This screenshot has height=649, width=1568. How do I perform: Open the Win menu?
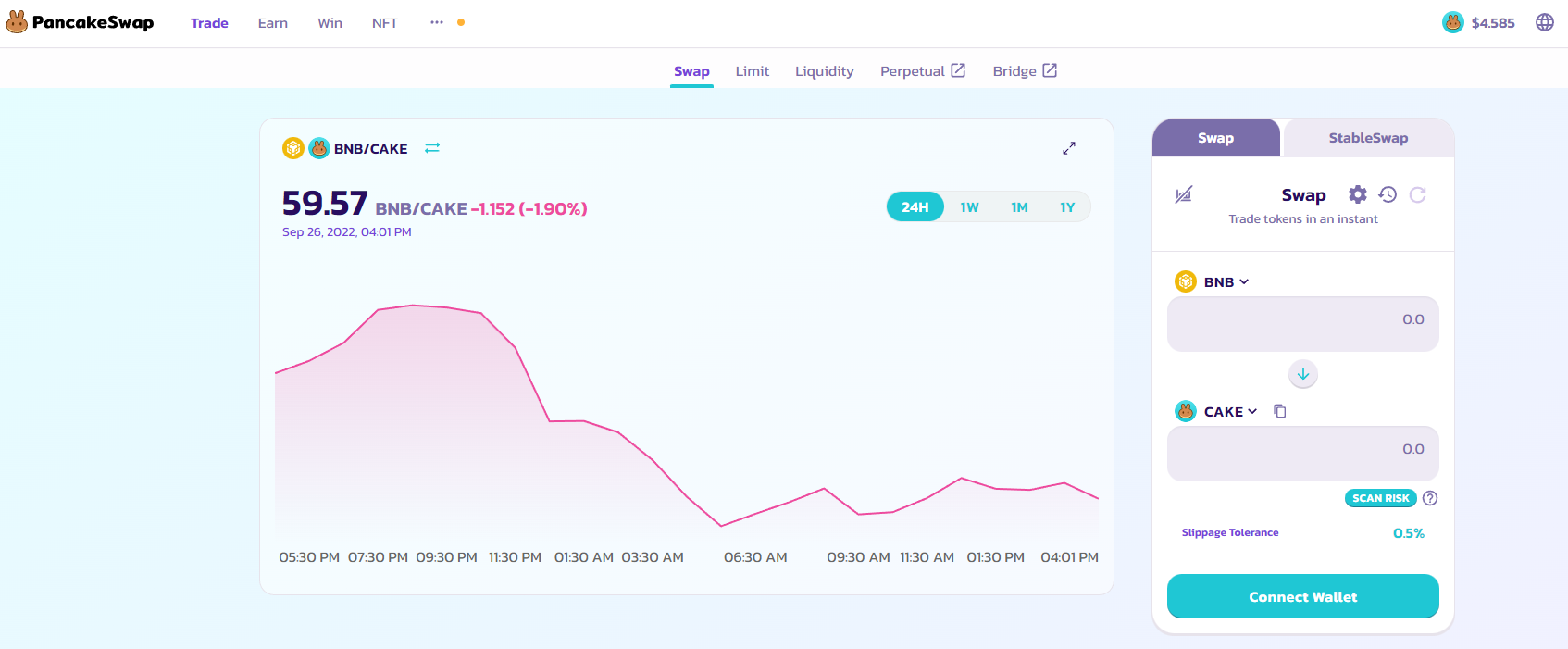pyautogui.click(x=330, y=23)
